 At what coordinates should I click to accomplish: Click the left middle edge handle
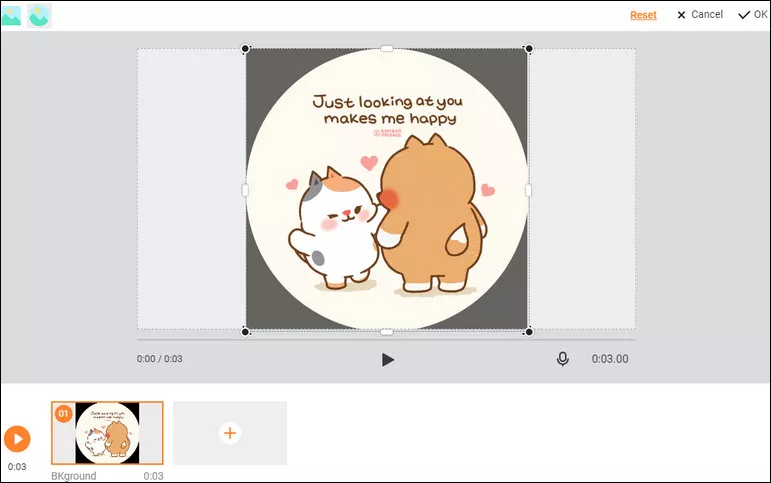(245, 190)
